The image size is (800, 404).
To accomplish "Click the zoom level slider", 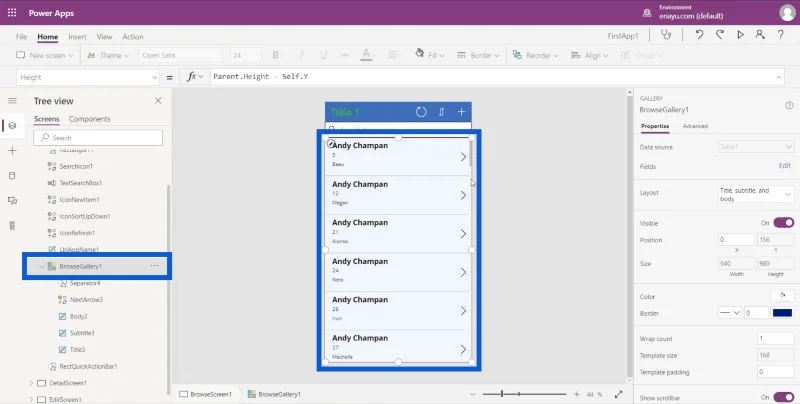I will click(x=524, y=394).
